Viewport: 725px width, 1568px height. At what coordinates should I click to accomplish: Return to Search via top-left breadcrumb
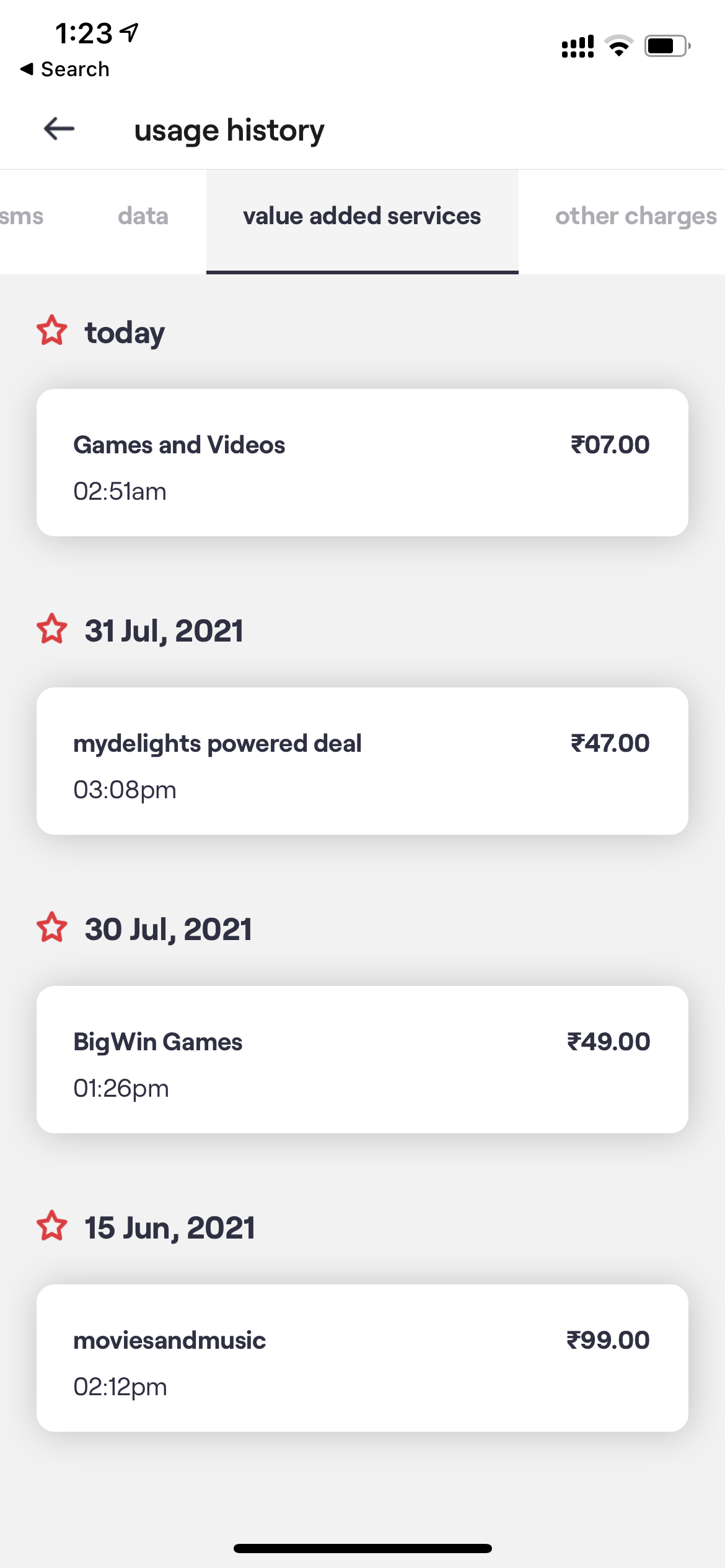[65, 69]
